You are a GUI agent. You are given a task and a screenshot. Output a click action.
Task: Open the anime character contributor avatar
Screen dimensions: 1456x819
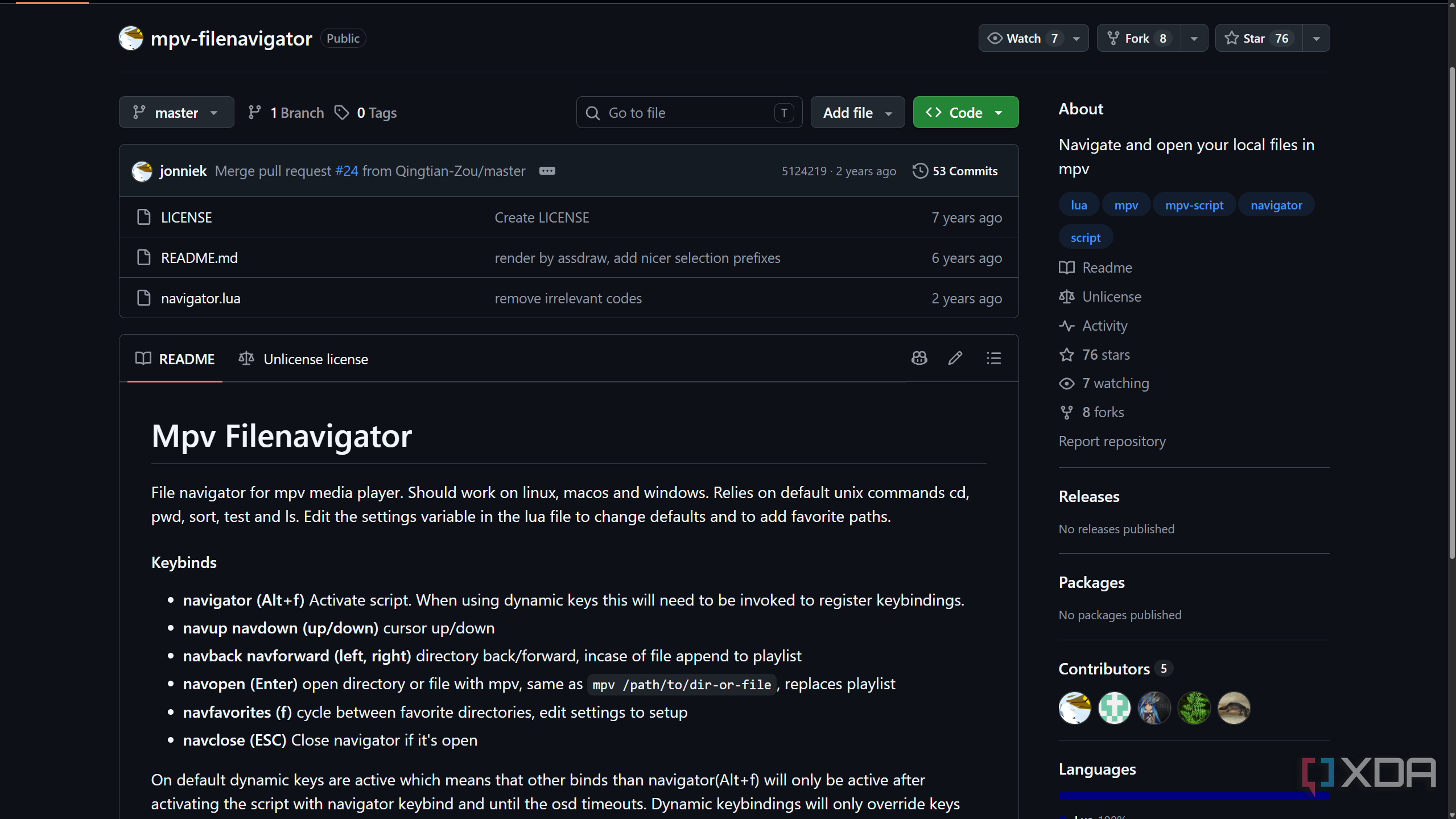(x=1154, y=708)
